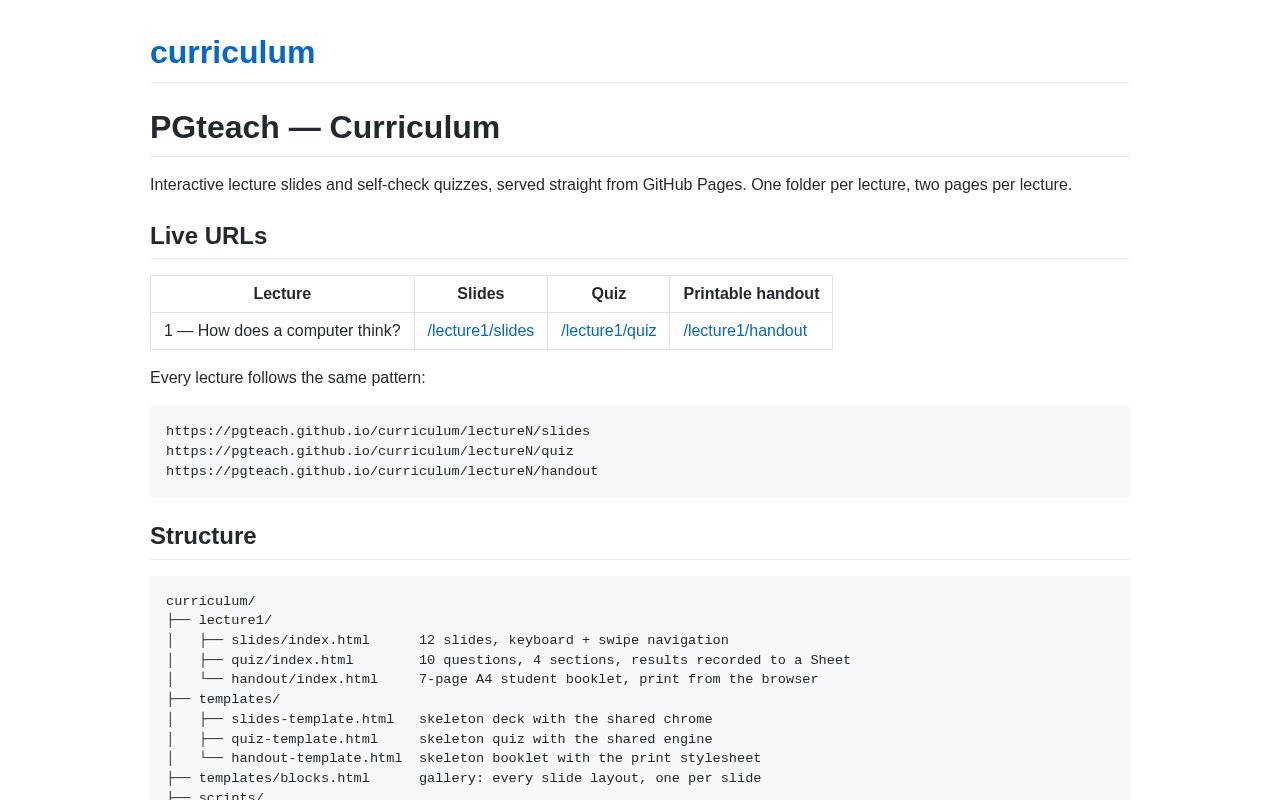1280x800 pixels.
Task: Open the /lecture1/slides link
Action: click(x=481, y=331)
